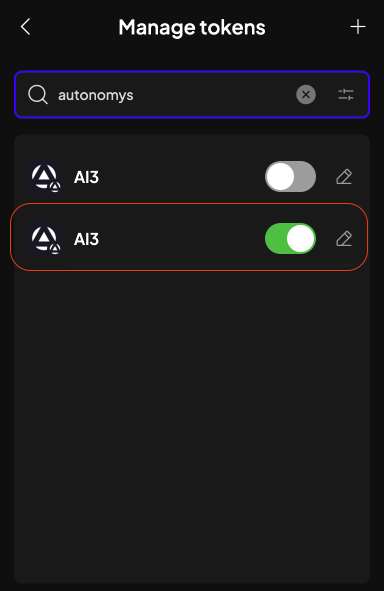
Task: Edit the enabled AI3 token via pencil
Action: (344, 239)
